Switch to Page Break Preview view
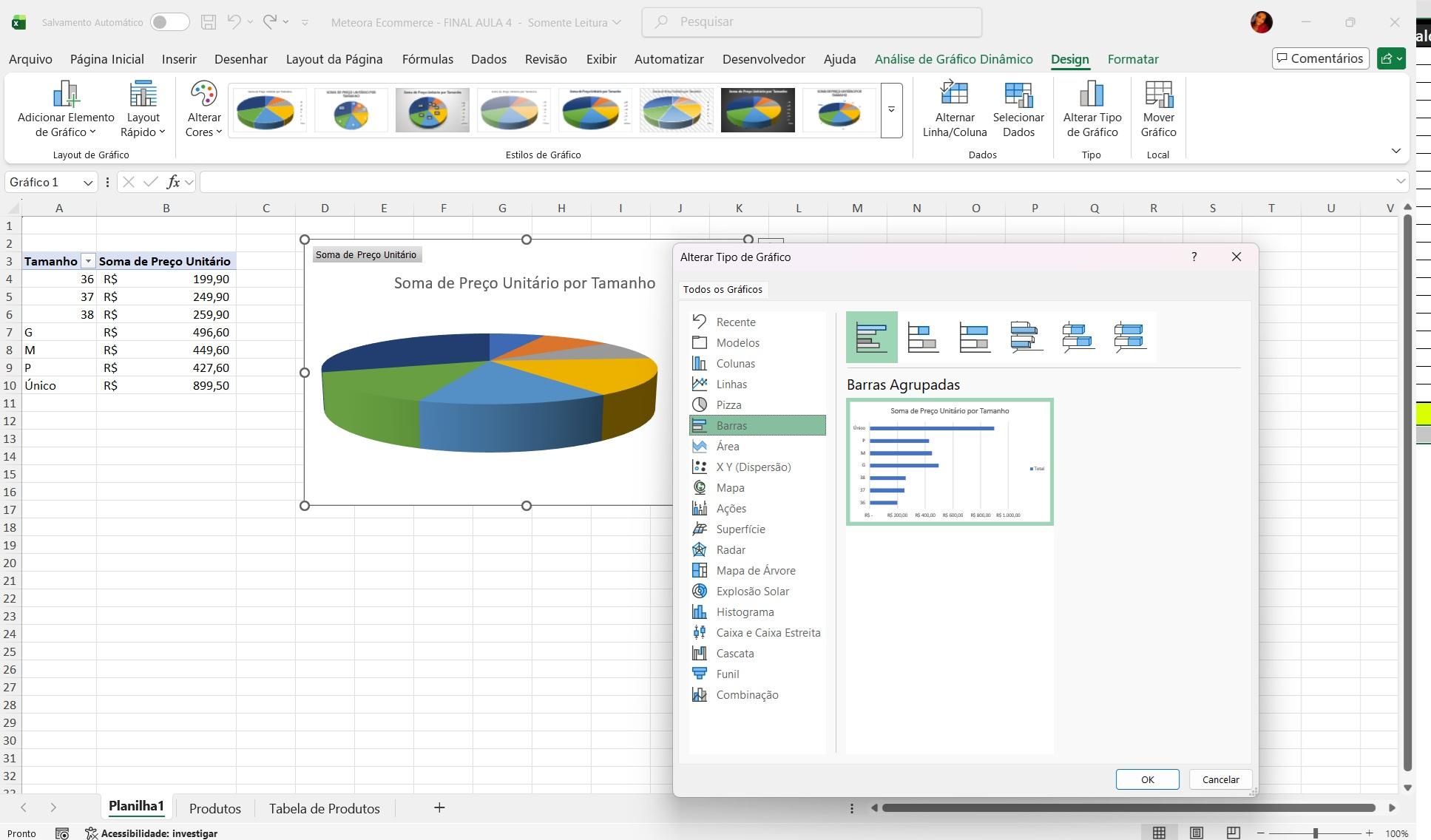Viewport: 1431px width, 840px height. [1233, 833]
